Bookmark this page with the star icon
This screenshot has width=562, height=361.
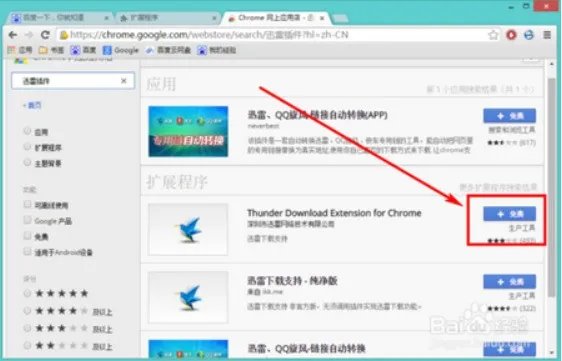494,35
